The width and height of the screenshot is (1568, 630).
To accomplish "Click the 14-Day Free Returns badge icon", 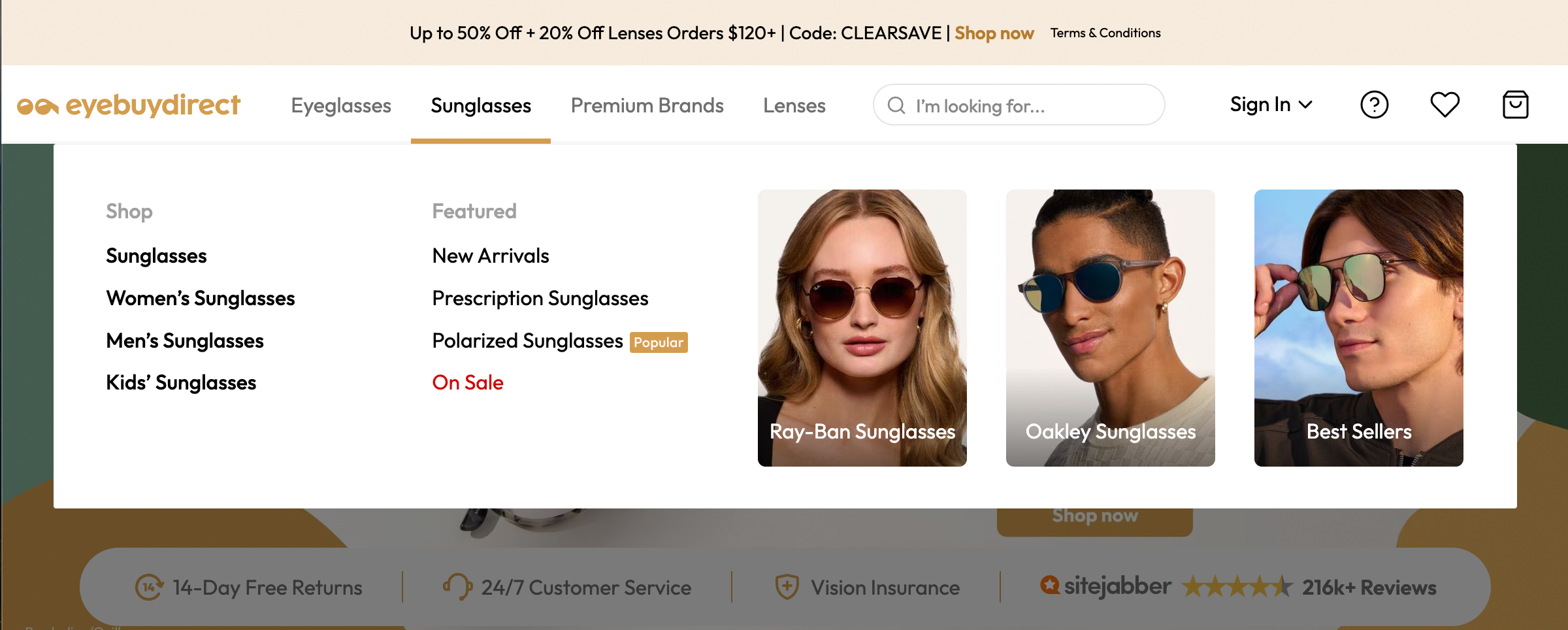I will point(149,587).
